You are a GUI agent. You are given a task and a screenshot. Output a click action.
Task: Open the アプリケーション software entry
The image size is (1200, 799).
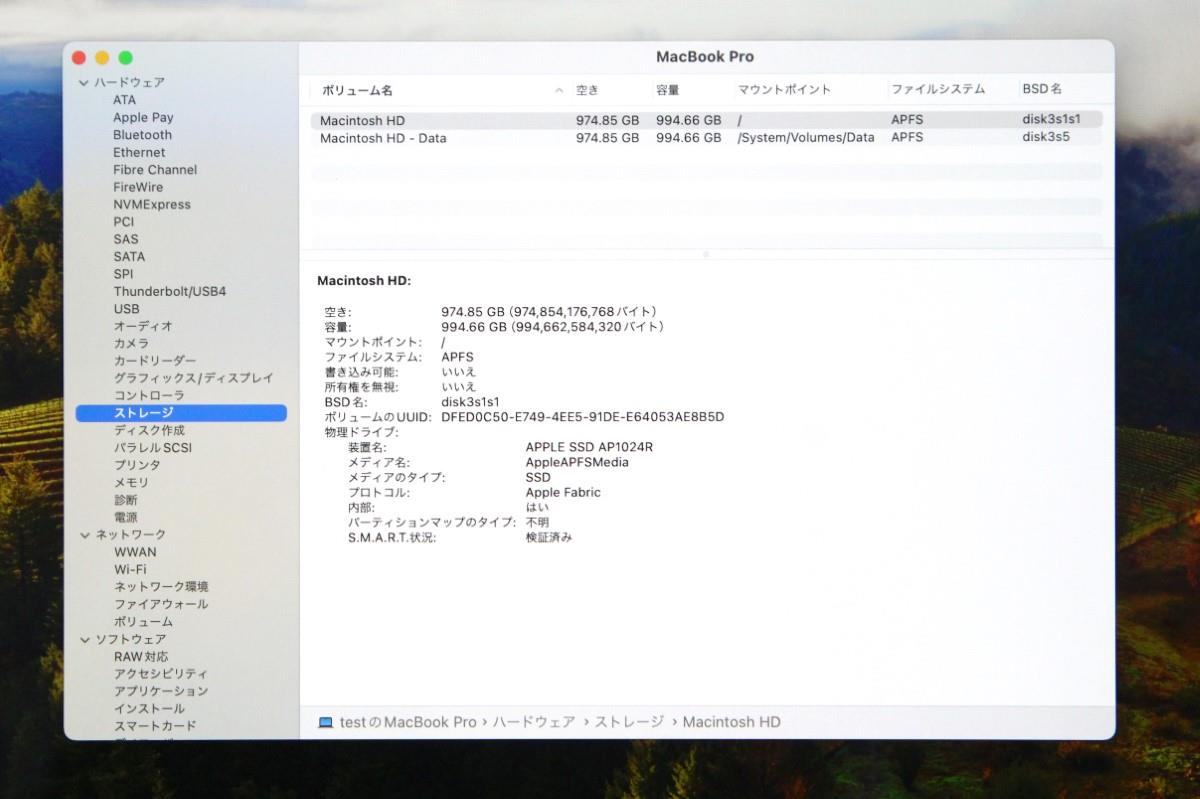tap(161, 691)
